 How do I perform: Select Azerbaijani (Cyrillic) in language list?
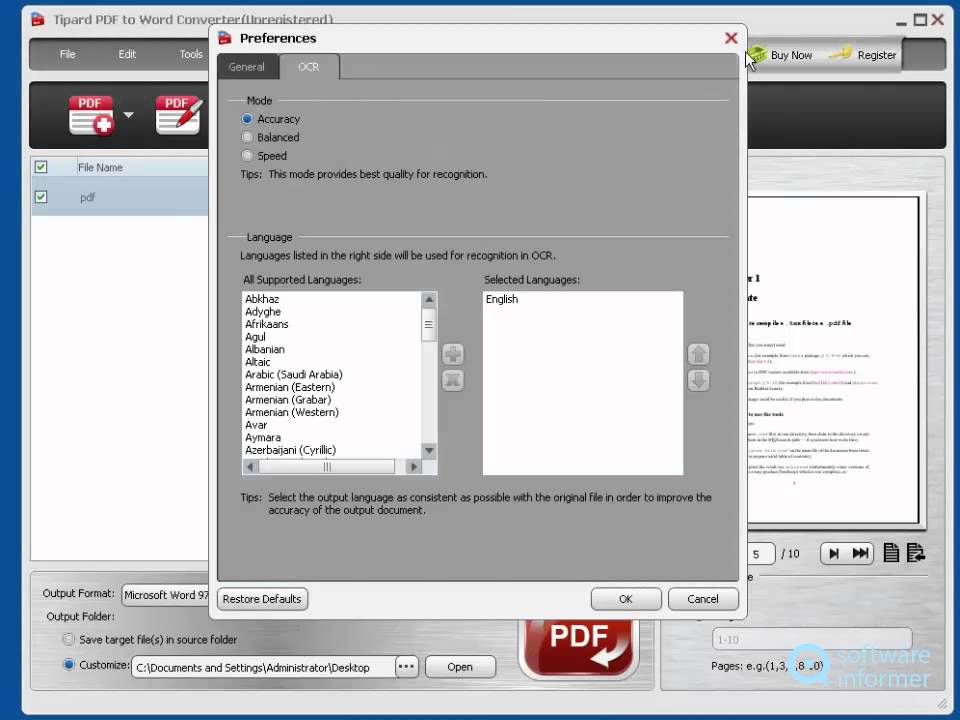pyautogui.click(x=290, y=450)
